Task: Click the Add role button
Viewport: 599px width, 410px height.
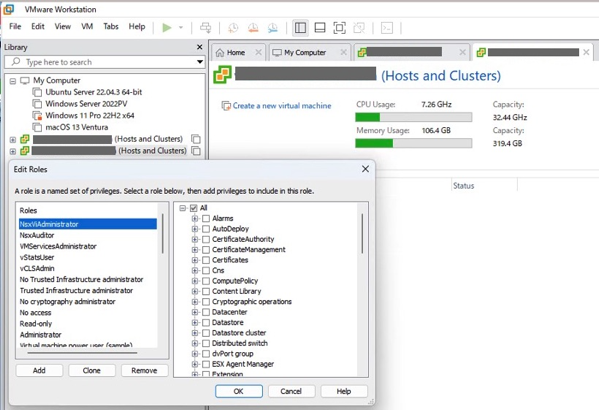Action: tap(39, 370)
